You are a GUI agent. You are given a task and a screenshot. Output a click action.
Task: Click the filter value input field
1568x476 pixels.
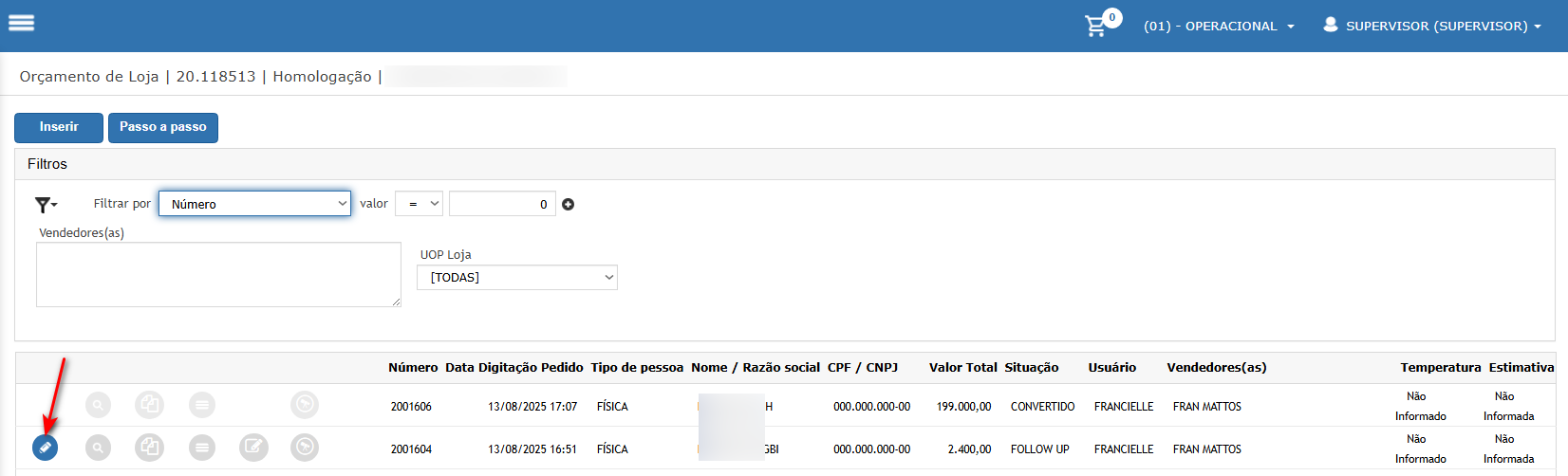click(x=502, y=204)
